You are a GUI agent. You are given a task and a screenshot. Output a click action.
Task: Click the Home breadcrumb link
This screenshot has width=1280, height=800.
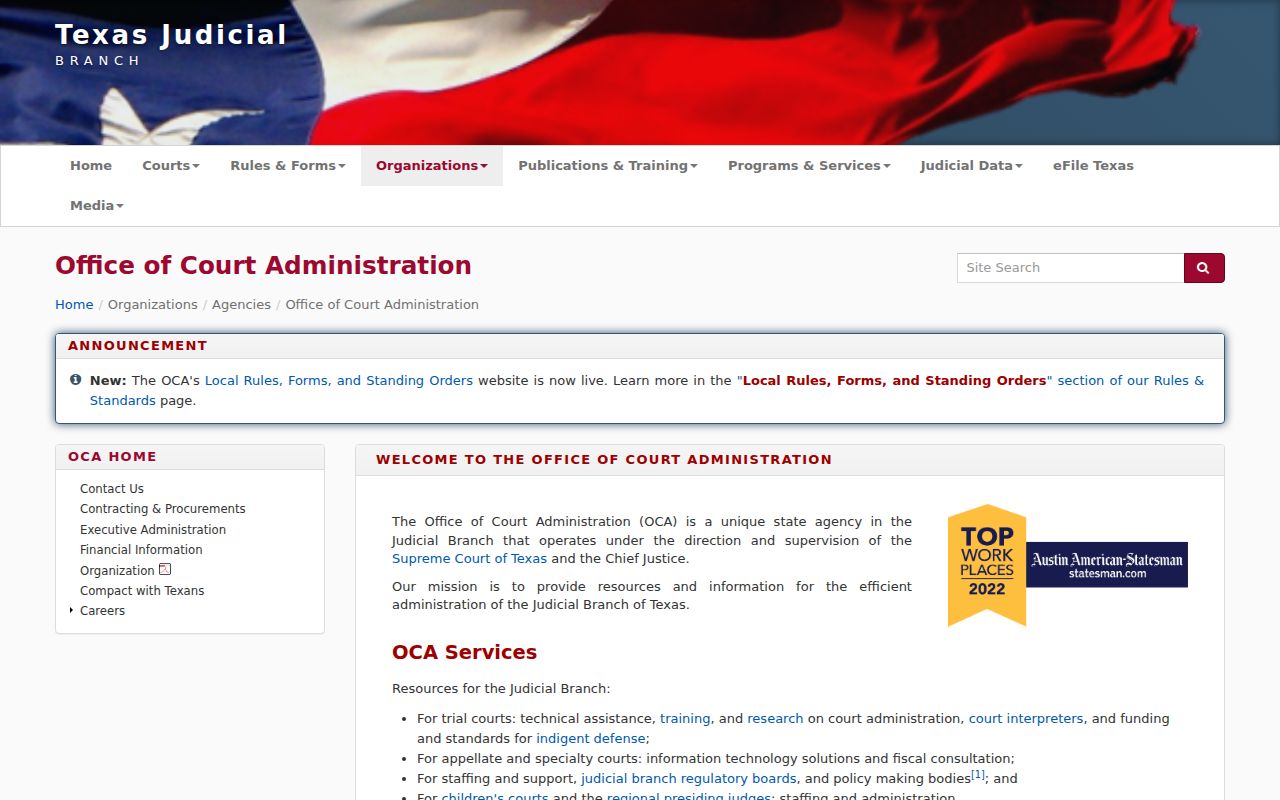tap(74, 305)
